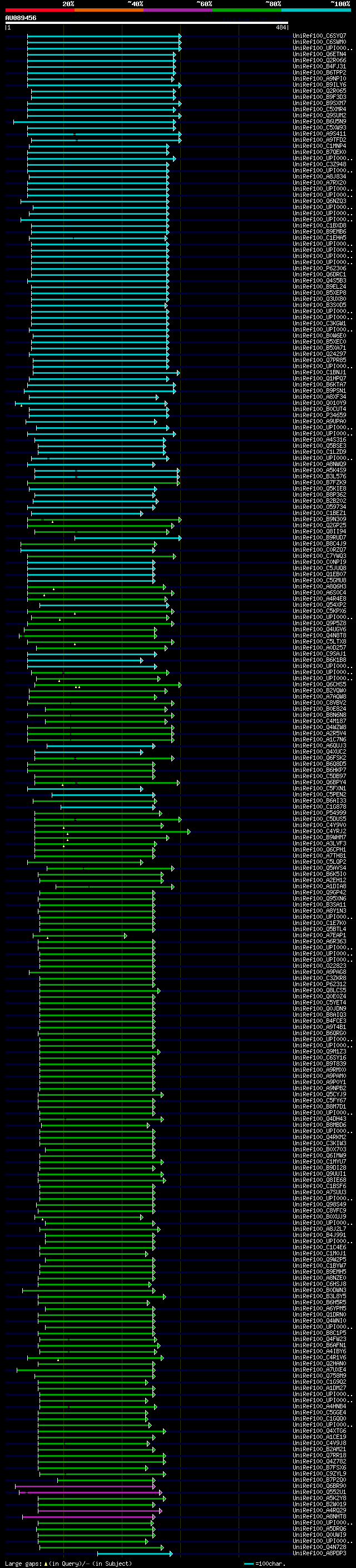
Task: Select hit UniRef100_C5XW93
Action: [x=319, y=127]
